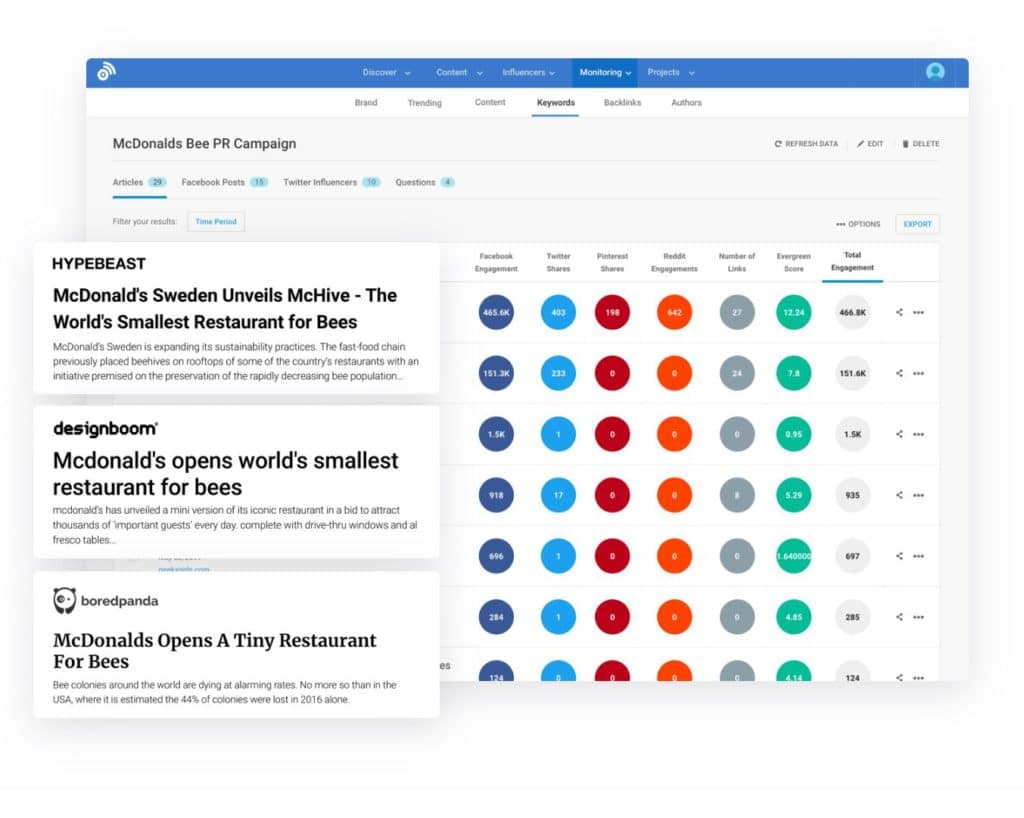Open the Hypebeast McHive article card
1024x818 pixels.
point(236,318)
